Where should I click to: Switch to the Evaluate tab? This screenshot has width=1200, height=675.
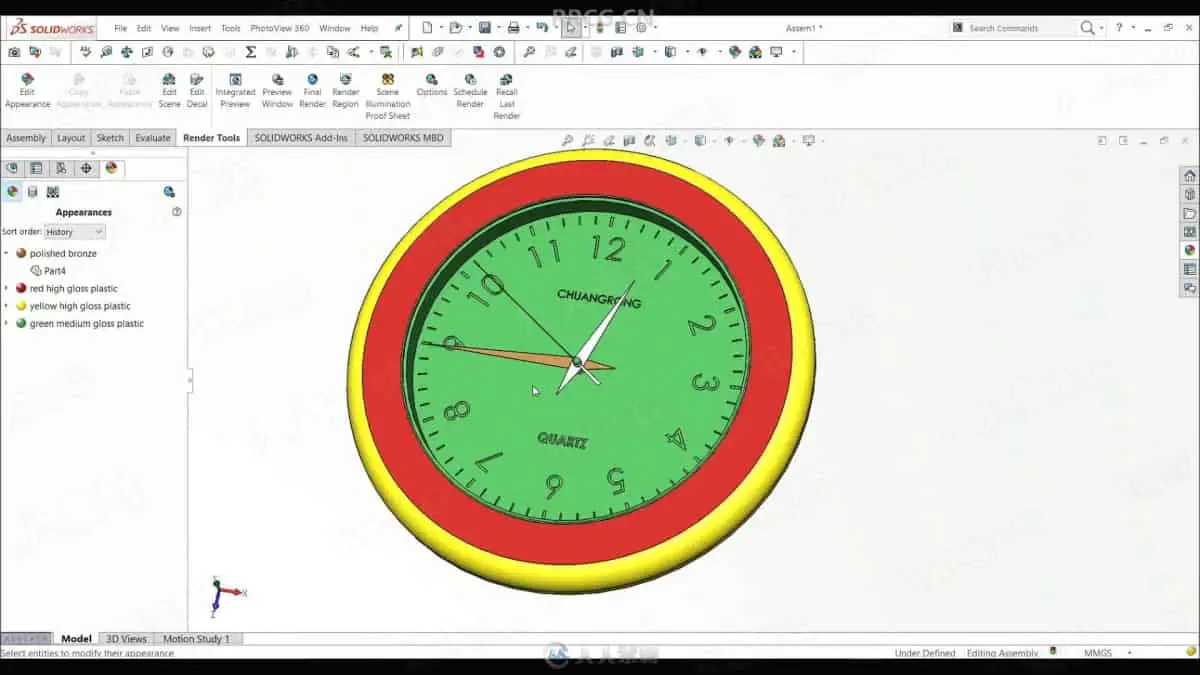[153, 138]
